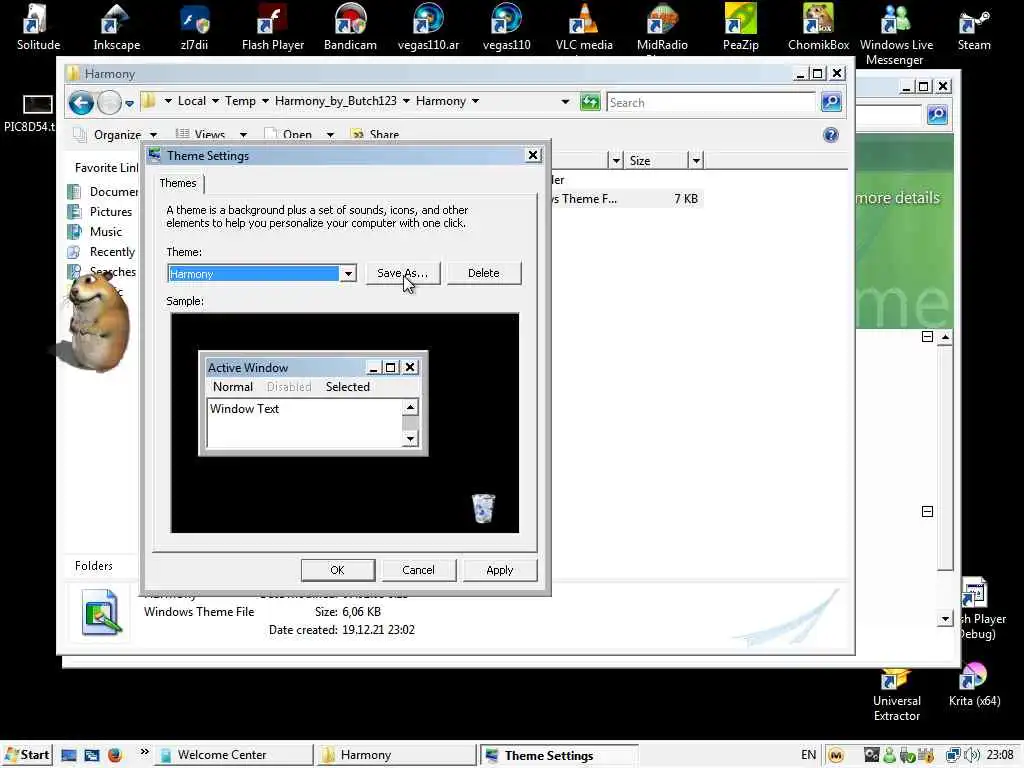Launch VLC media player shortcut
The image size is (1024, 768).
tap(584, 27)
